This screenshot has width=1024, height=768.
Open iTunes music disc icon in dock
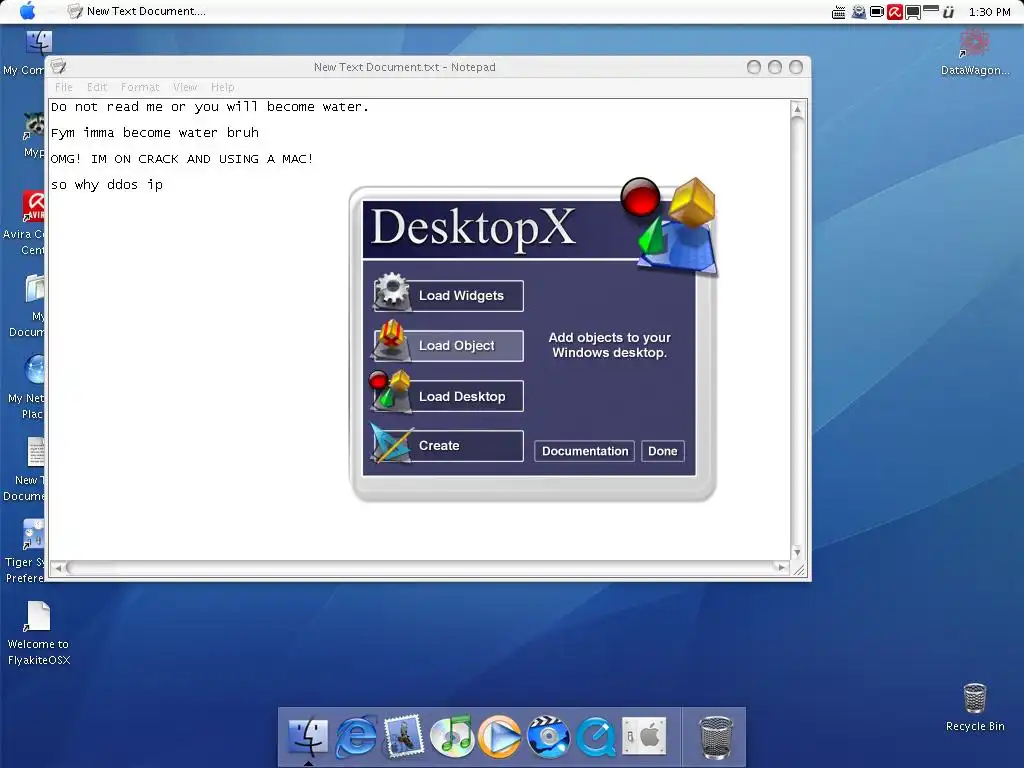(x=452, y=736)
